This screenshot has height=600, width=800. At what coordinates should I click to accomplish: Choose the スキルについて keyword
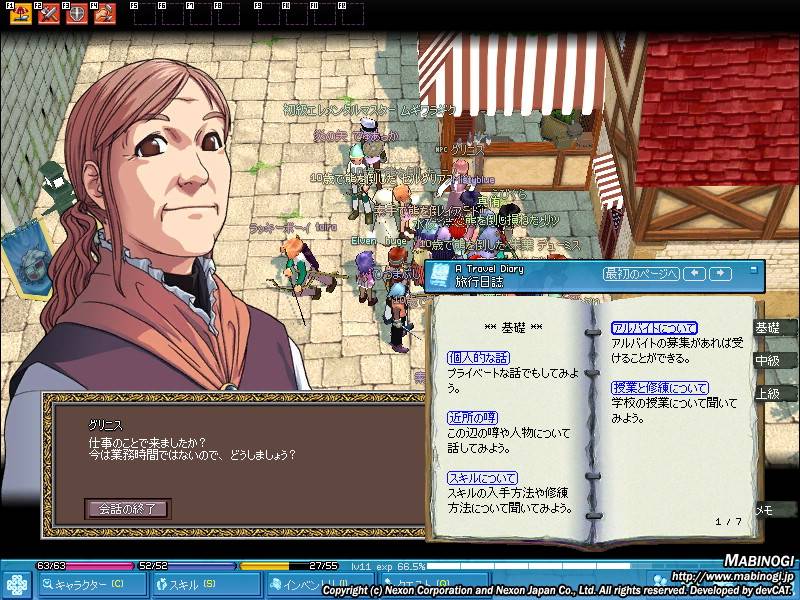coord(482,478)
